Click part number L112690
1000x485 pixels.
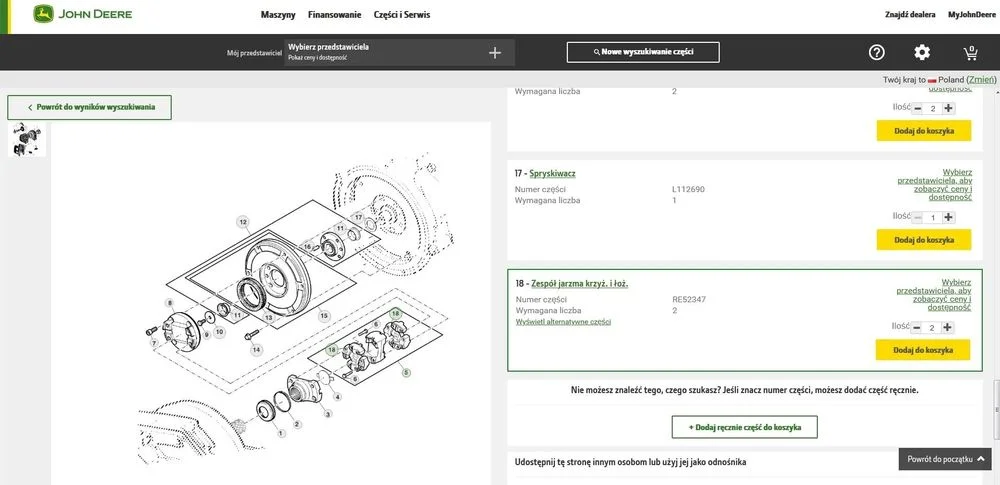tap(688, 190)
